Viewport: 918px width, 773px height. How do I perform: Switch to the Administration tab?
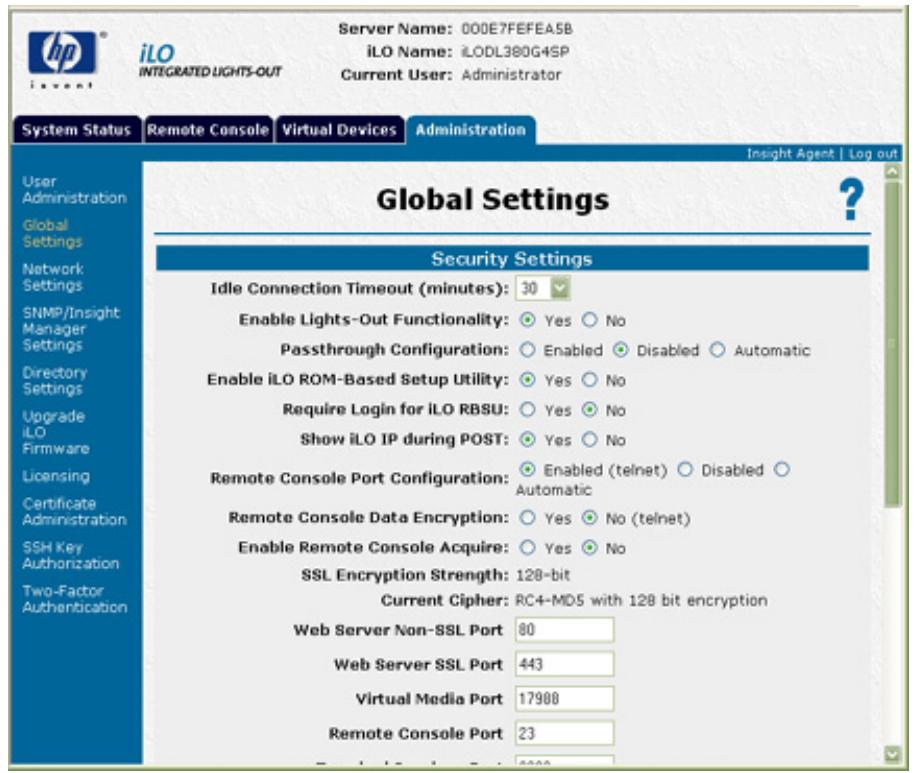(x=471, y=129)
